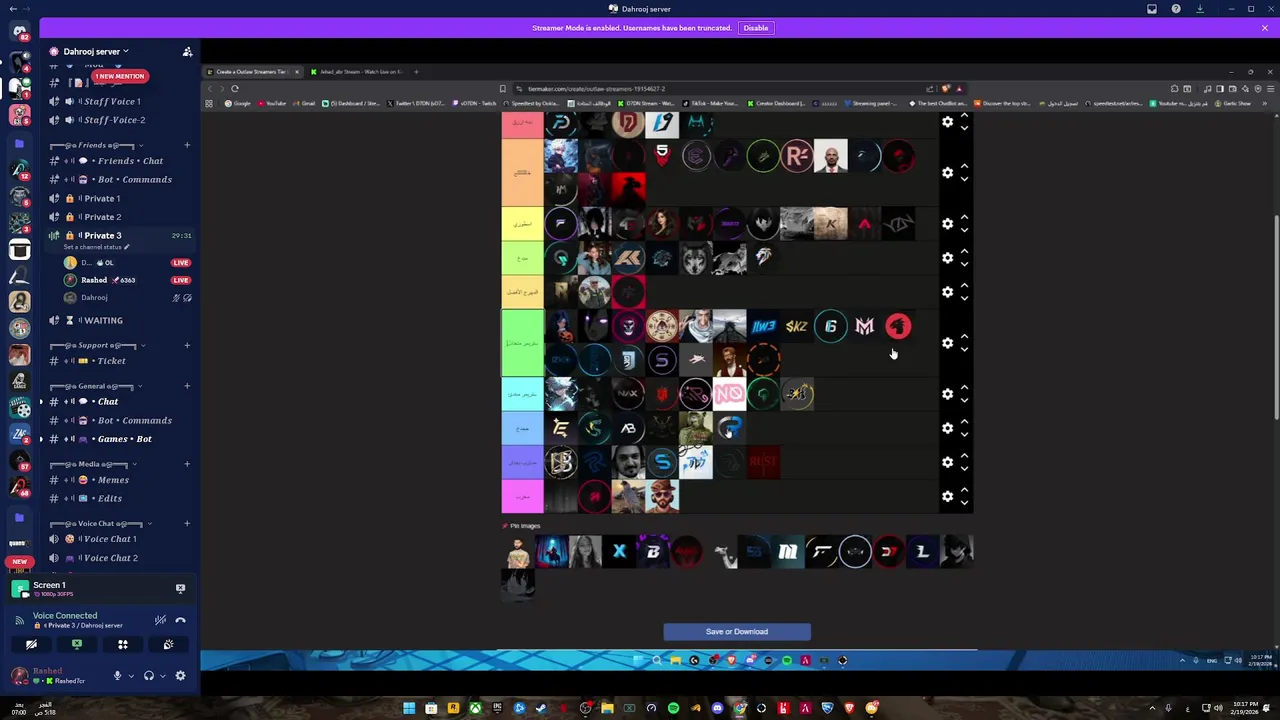Select the pink NO streamer thumbnail

729,394
